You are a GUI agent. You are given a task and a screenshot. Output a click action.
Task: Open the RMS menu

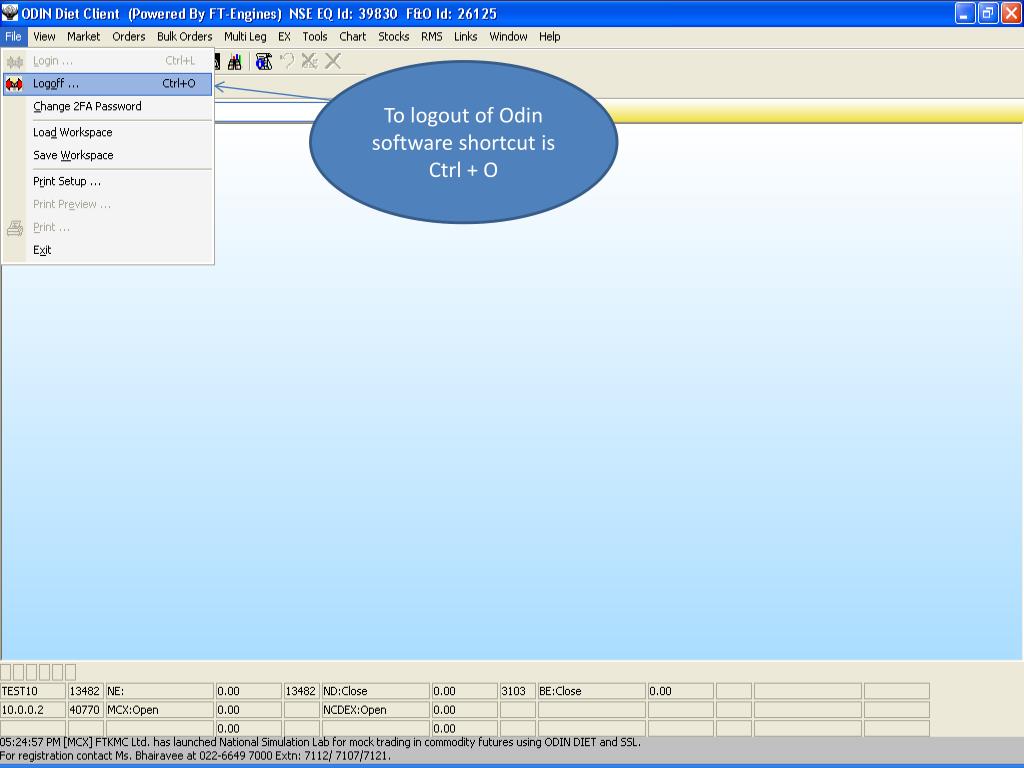point(432,37)
